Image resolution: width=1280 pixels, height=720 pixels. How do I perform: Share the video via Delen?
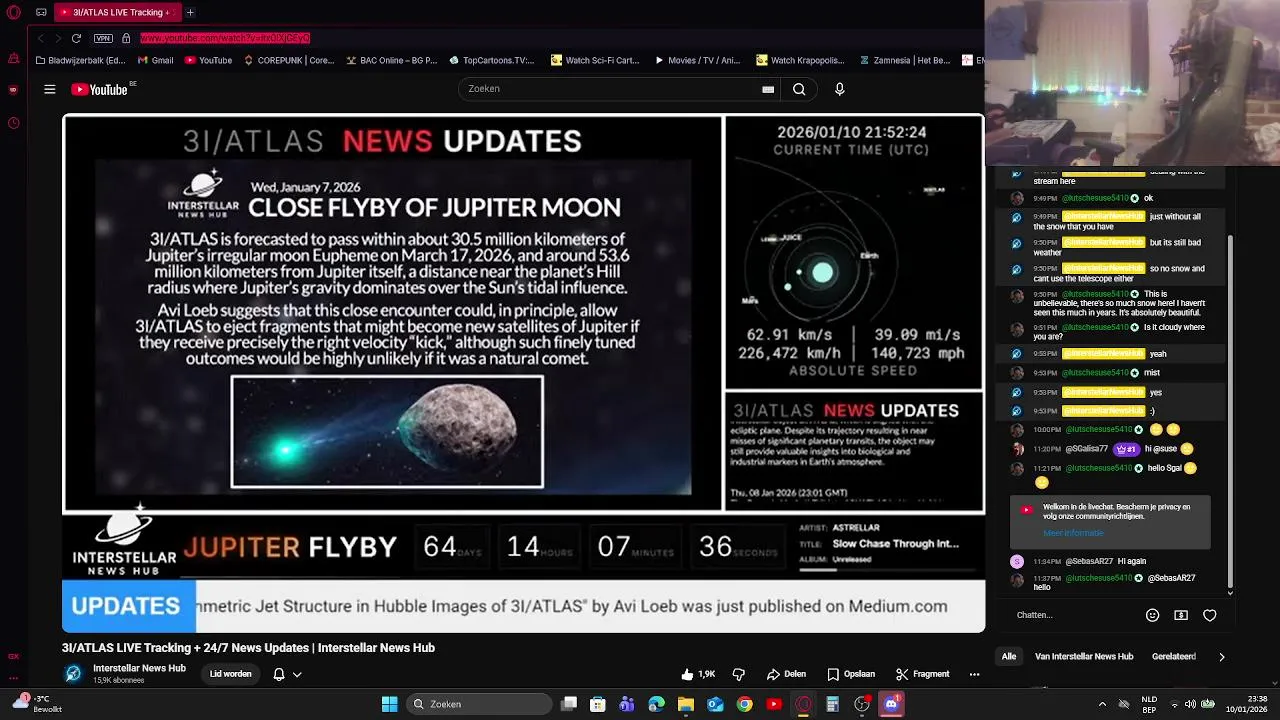click(786, 674)
